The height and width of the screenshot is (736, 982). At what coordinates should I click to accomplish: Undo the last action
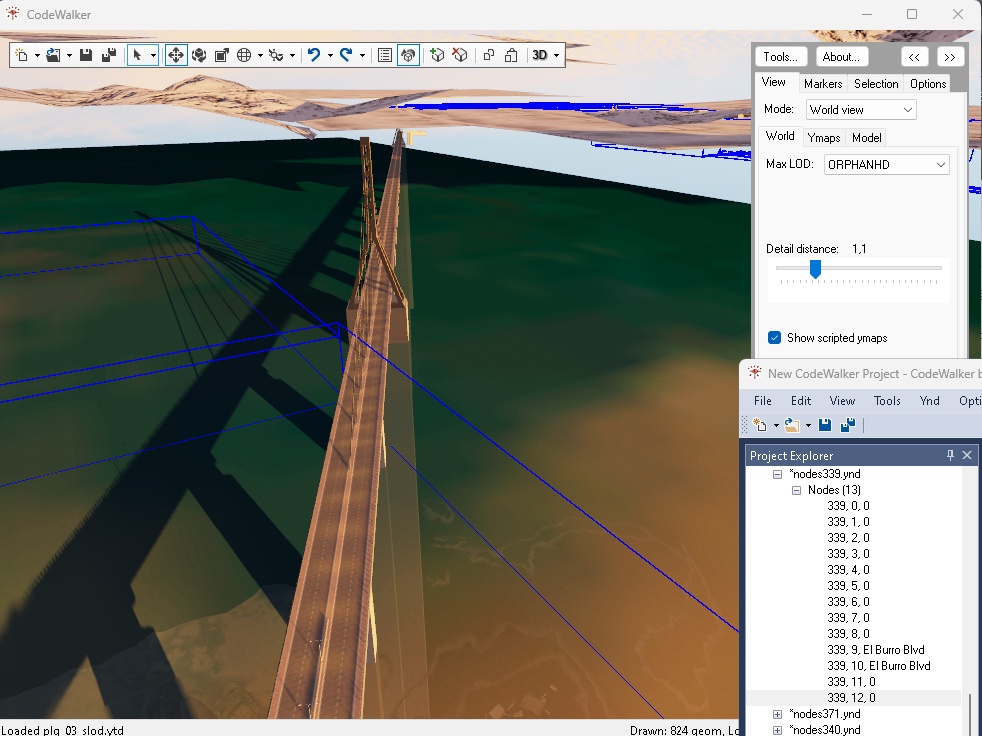[x=314, y=55]
